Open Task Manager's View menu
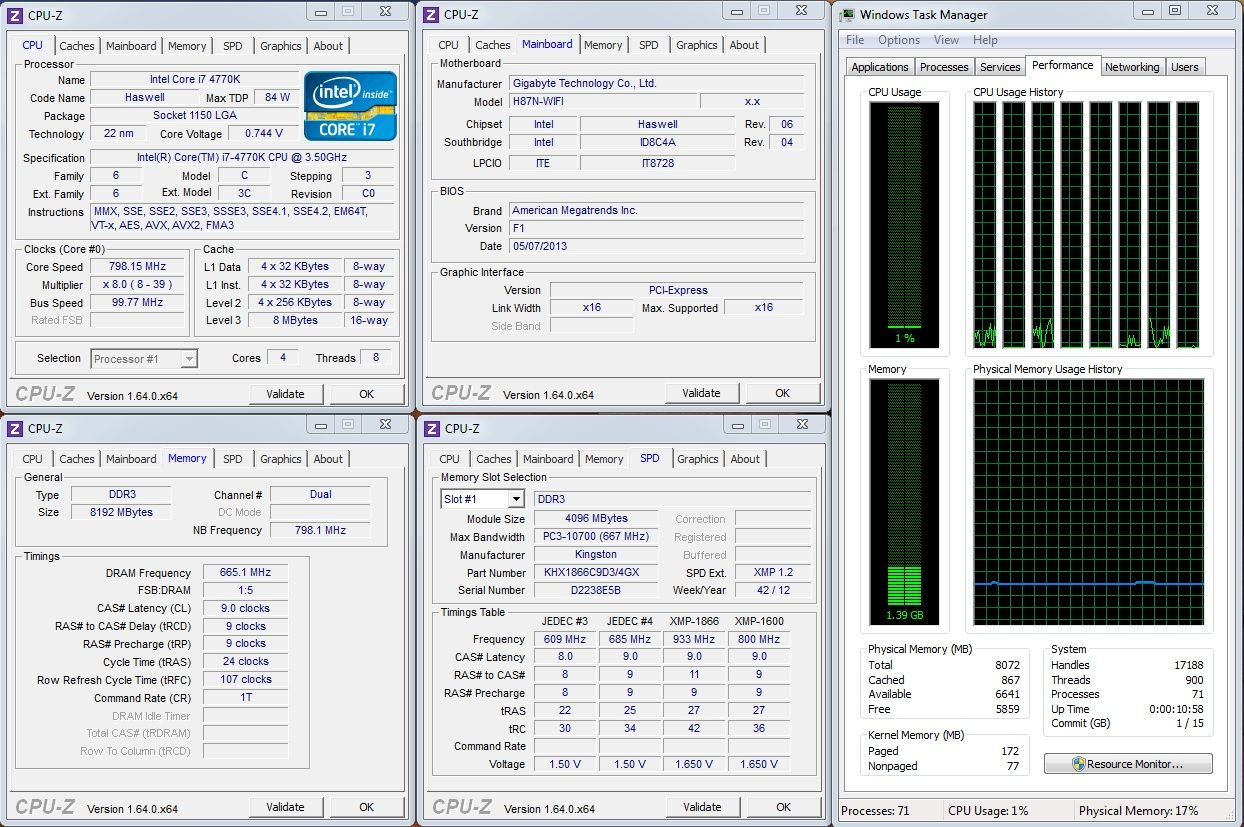This screenshot has width=1244, height=827. click(x=946, y=40)
